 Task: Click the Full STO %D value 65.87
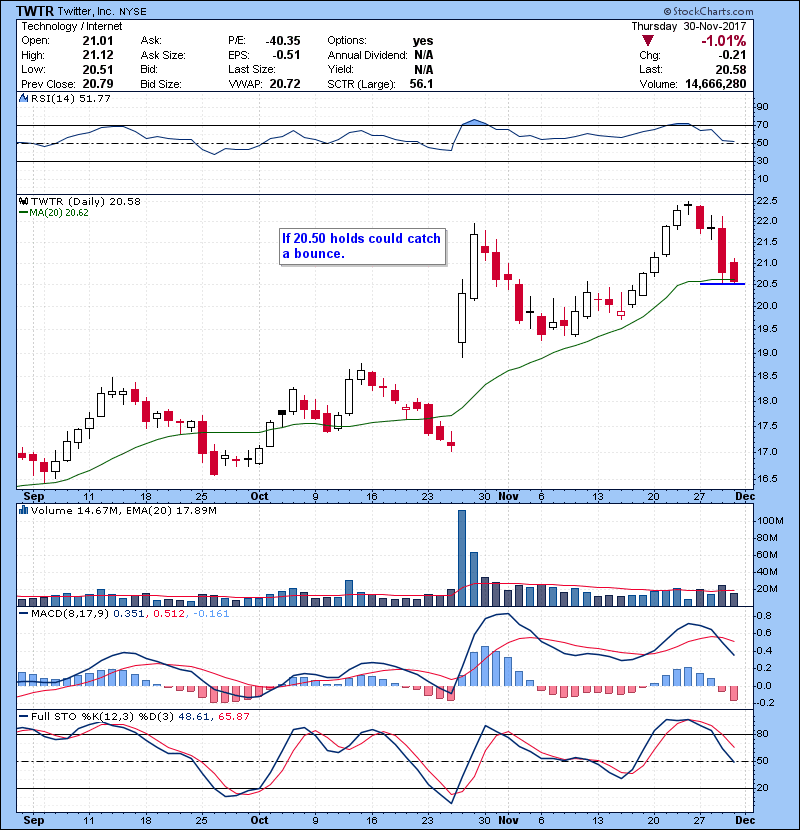233,717
